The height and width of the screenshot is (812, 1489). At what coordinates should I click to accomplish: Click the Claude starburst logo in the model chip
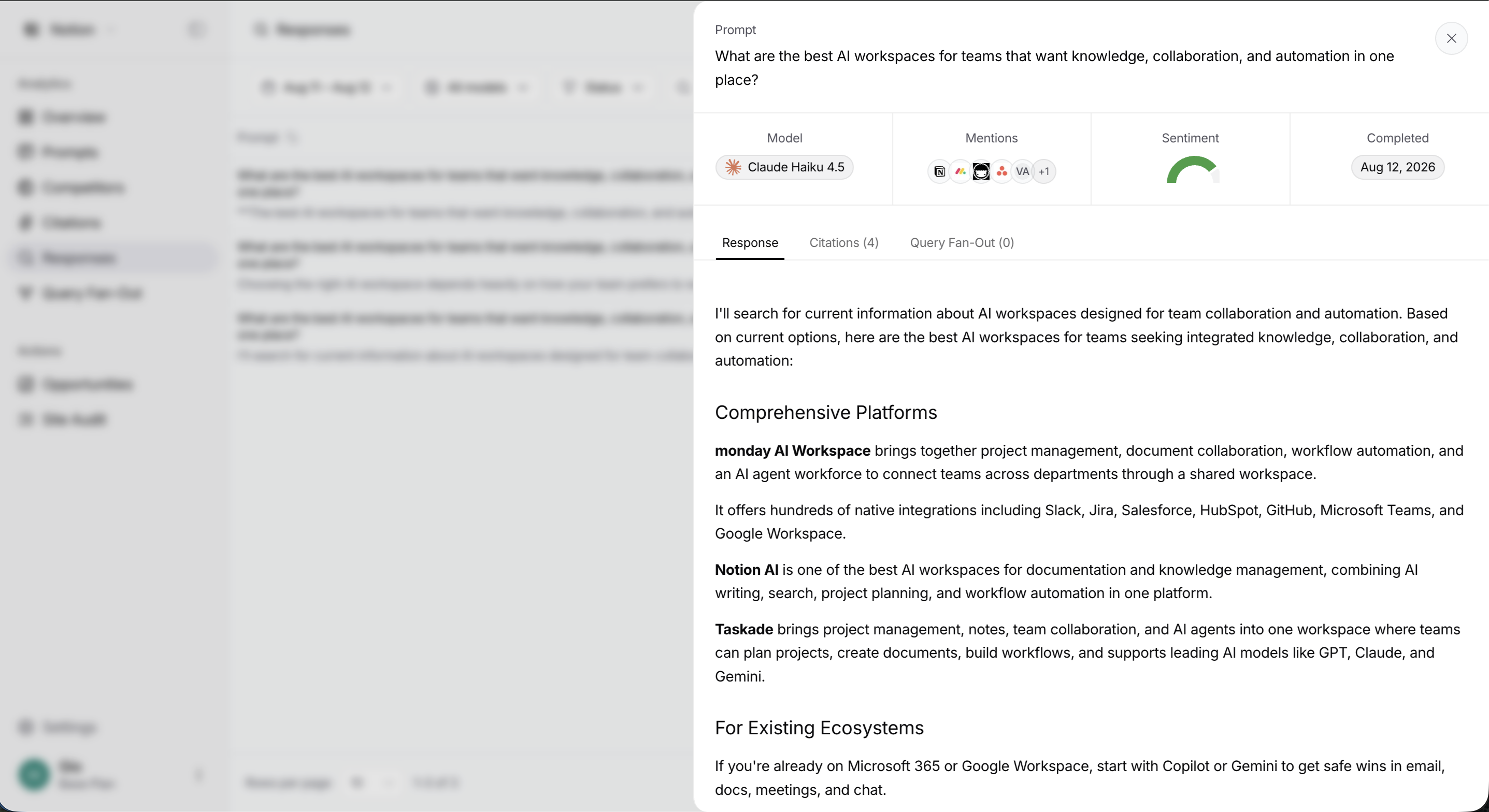(x=733, y=167)
